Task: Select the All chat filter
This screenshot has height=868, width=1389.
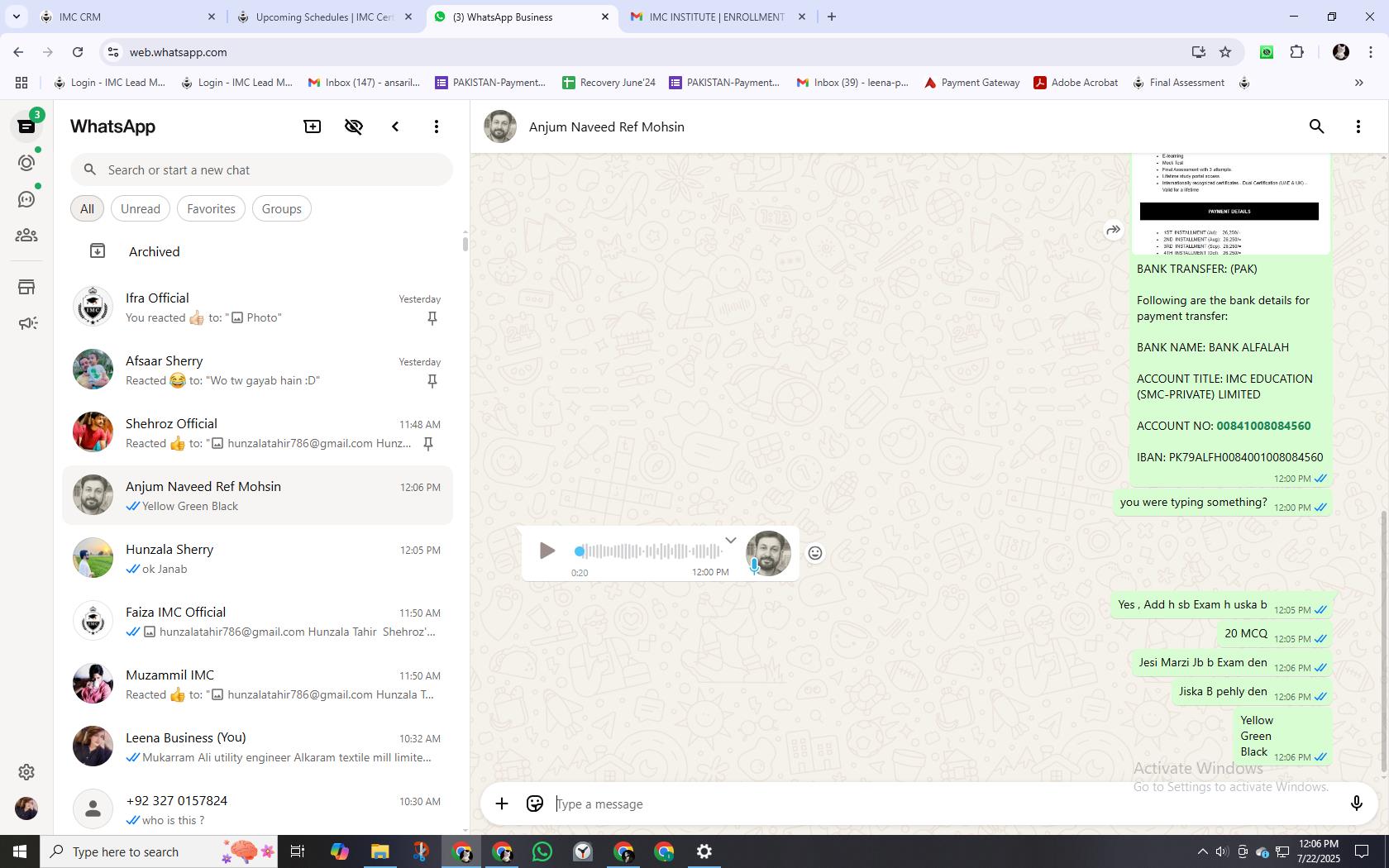Action: (87, 209)
